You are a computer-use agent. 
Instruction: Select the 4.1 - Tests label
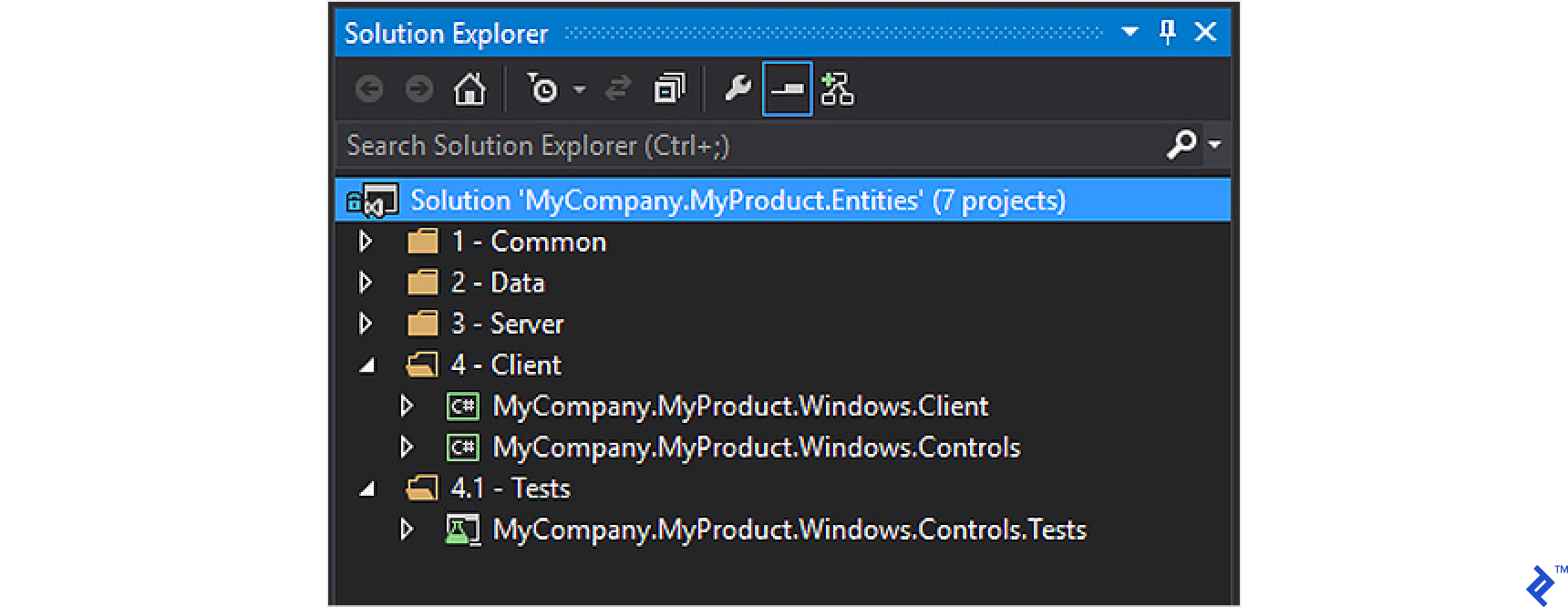click(511, 489)
